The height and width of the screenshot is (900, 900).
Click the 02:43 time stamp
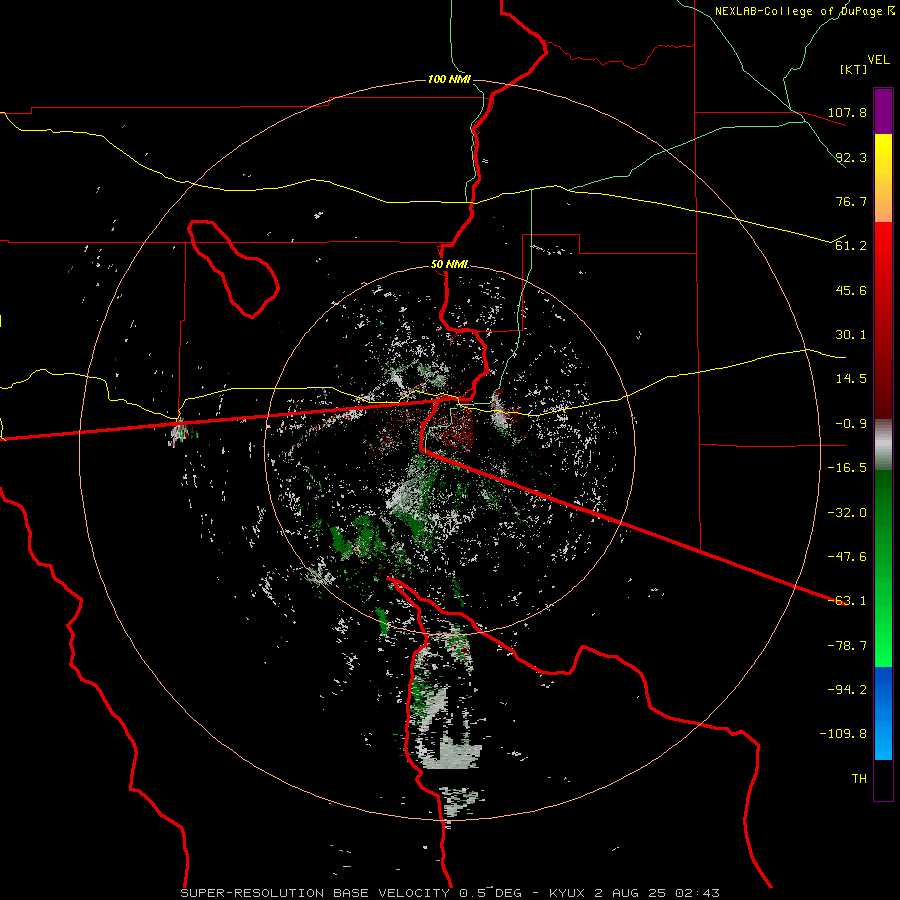[697, 893]
